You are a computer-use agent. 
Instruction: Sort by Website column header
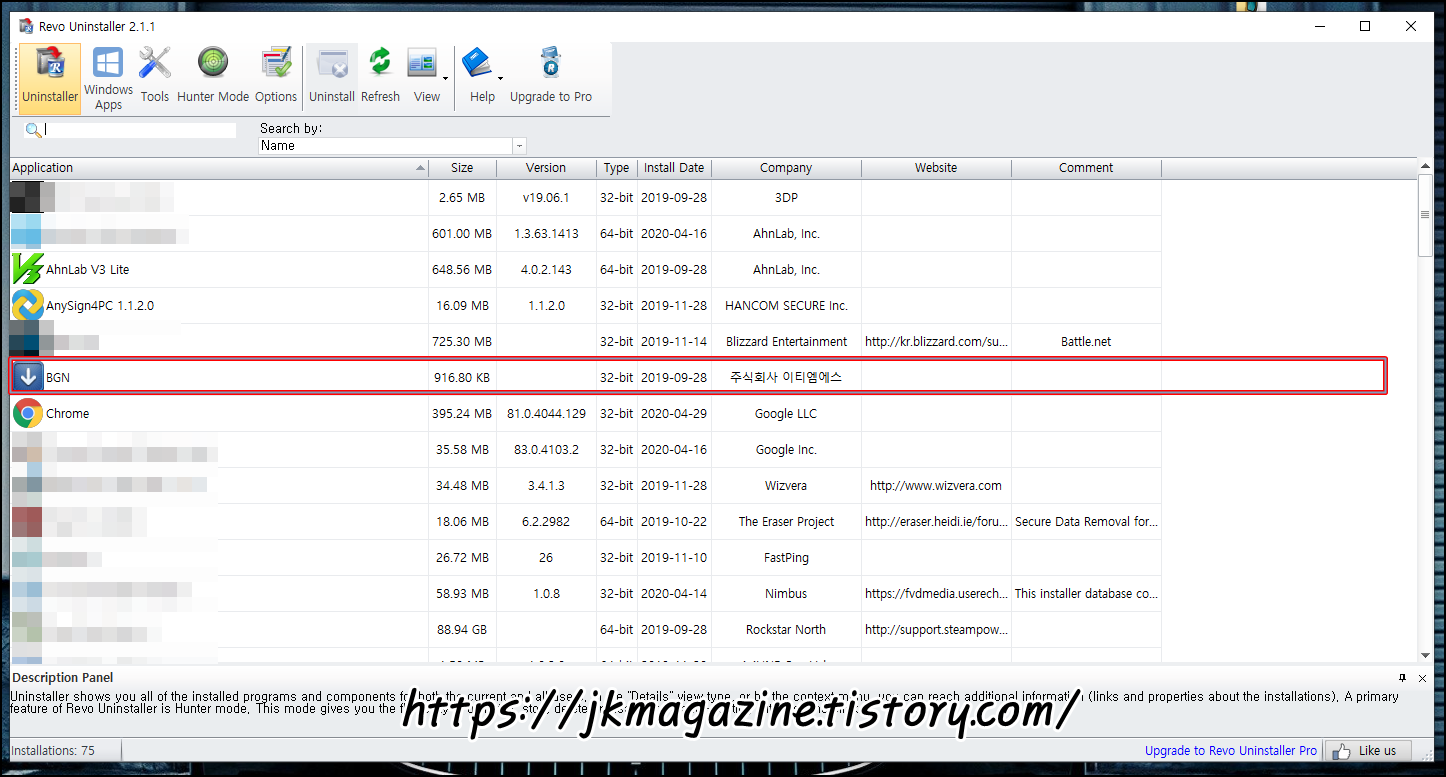click(936, 168)
